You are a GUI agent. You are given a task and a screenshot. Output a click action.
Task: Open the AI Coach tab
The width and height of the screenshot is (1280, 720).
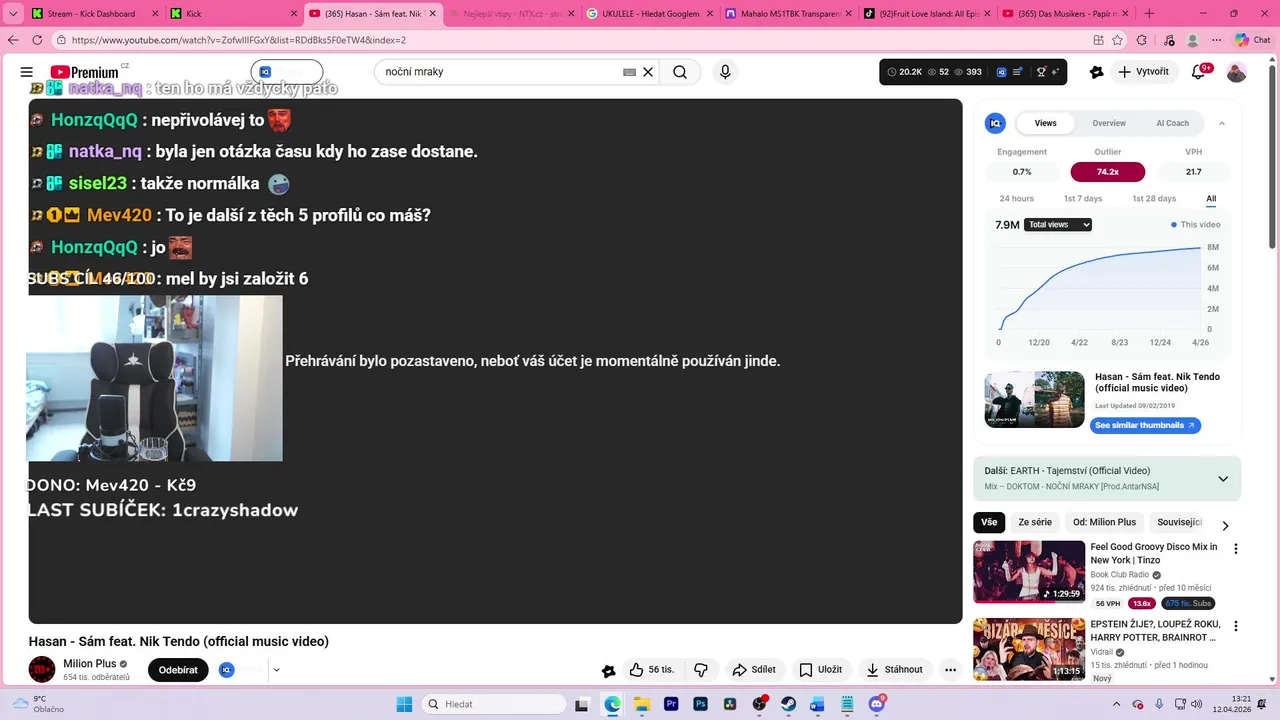pyautogui.click(x=1172, y=123)
